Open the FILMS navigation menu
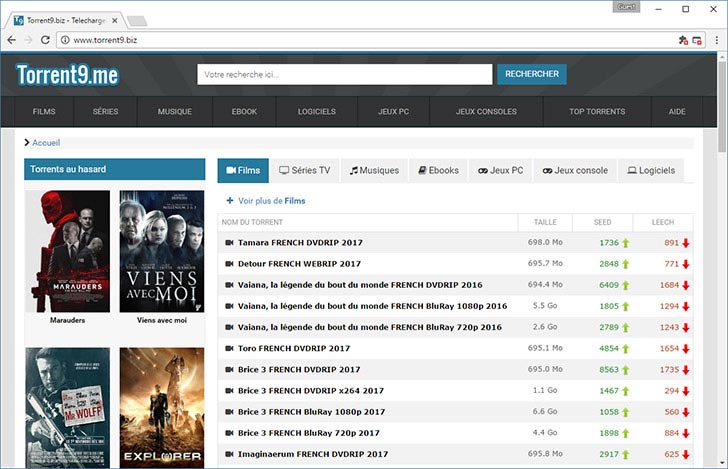The image size is (728, 469). pyautogui.click(x=44, y=111)
